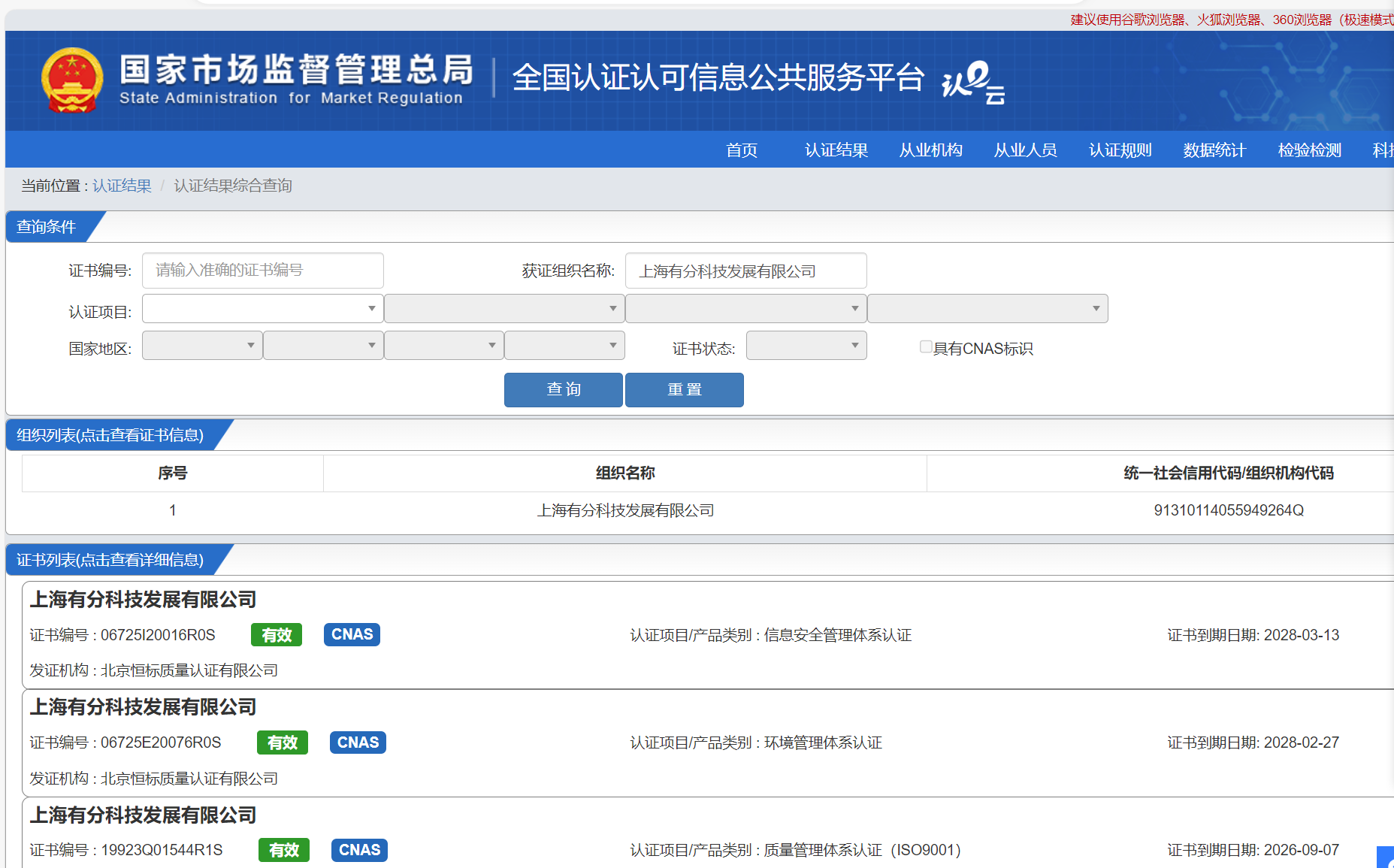Focus the 证书编号 input field
Screen dimensions: 1394x868
click(262, 271)
